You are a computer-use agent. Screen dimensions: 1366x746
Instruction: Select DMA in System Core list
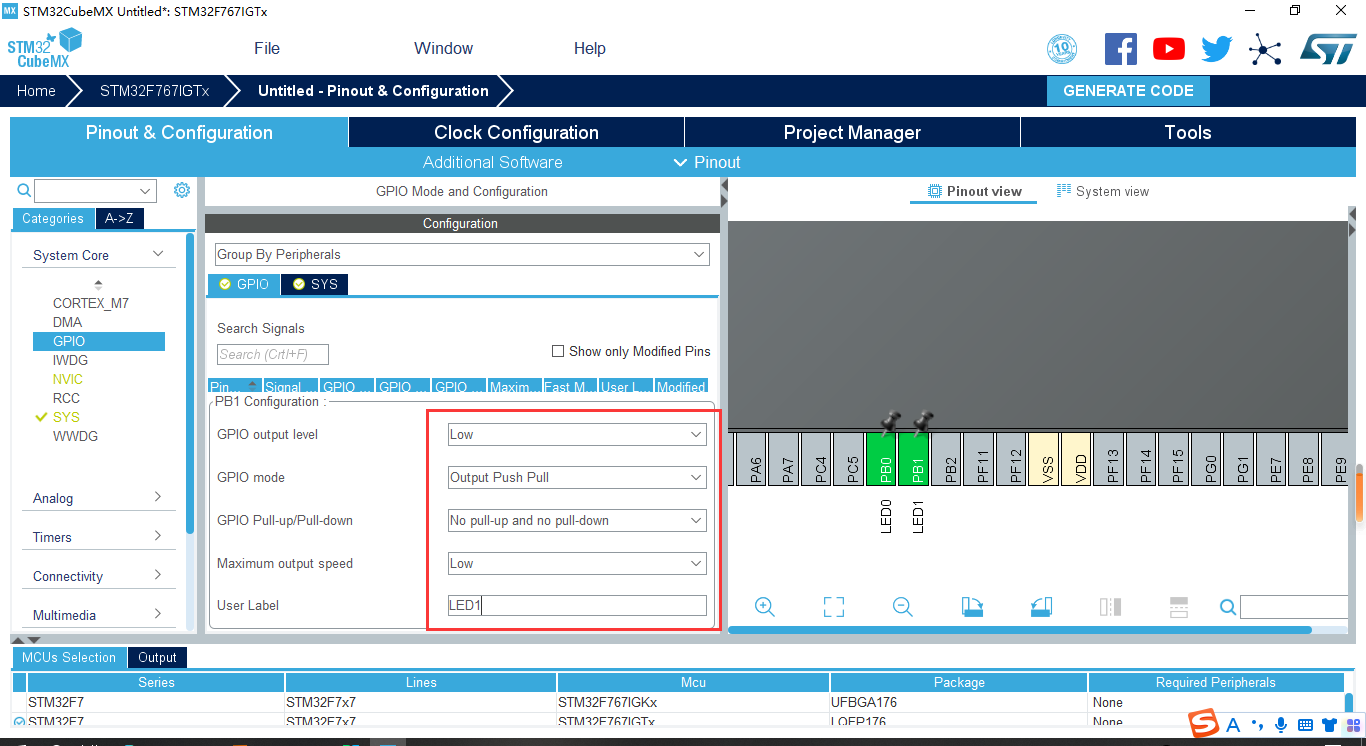click(68, 322)
